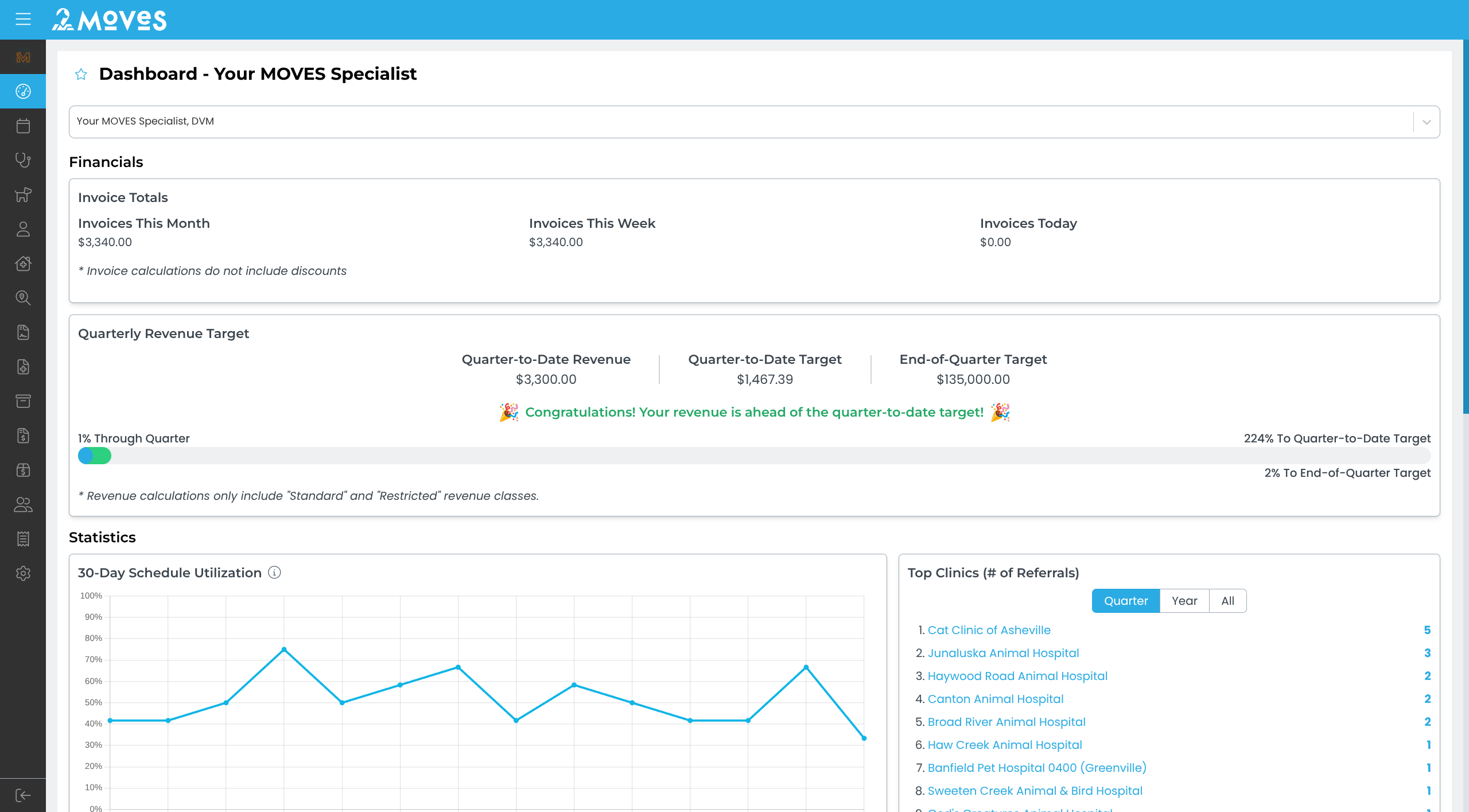Click the logout arrow icon
Image resolution: width=1469 pixels, height=812 pixels.
click(23, 795)
